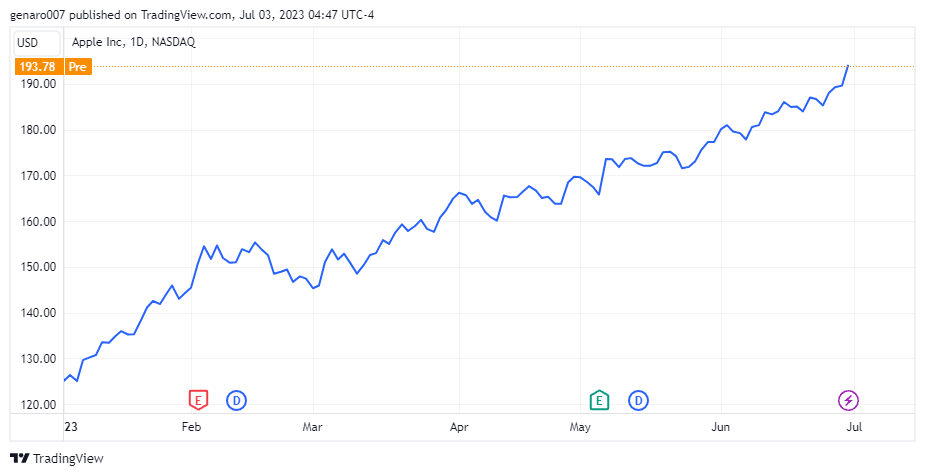
Task: Click the 170.00 price axis label
Action: (x=38, y=176)
